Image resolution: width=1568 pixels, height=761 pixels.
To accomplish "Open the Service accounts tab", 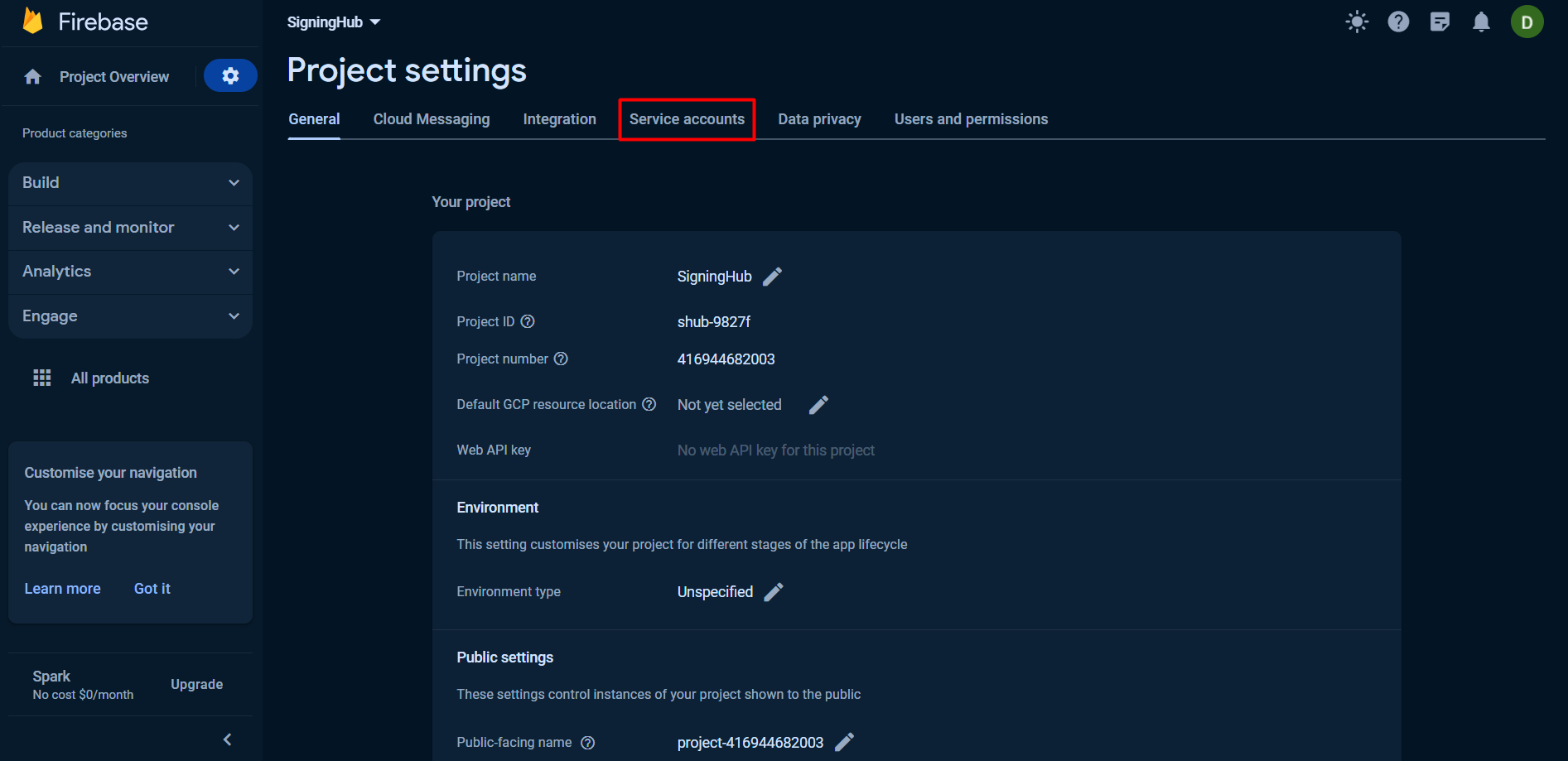I will (x=687, y=119).
